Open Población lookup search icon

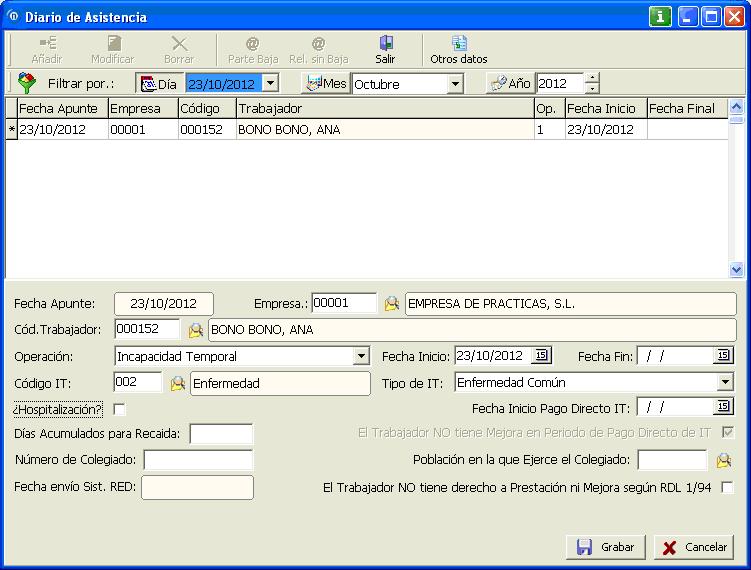(724, 460)
